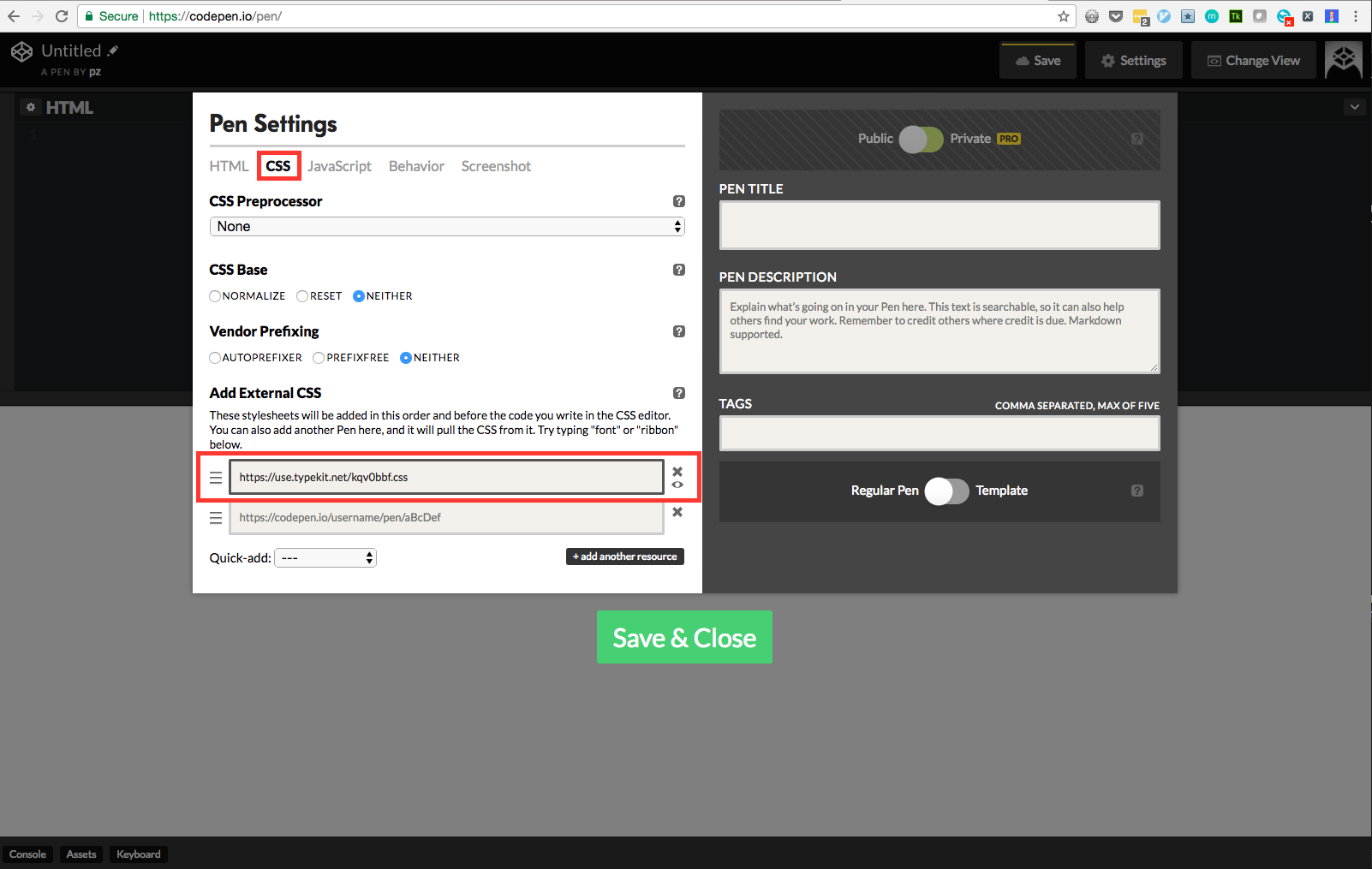Click the Pen Title input field
Viewport: 1372px width, 869px height.
[x=940, y=224]
